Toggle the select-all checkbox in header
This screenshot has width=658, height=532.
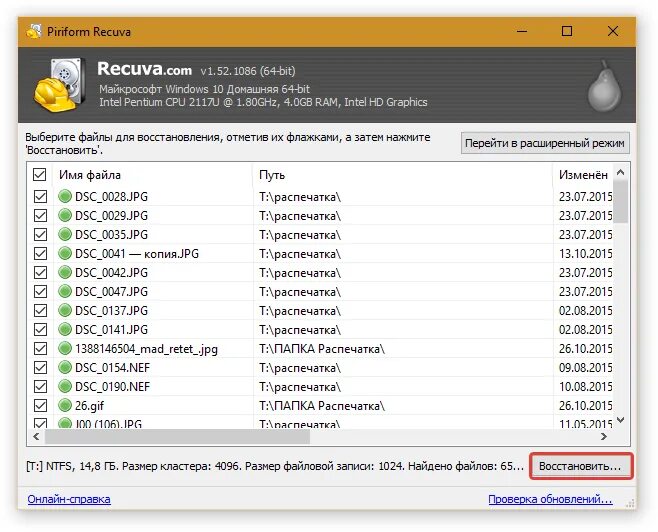pyautogui.click(x=39, y=175)
